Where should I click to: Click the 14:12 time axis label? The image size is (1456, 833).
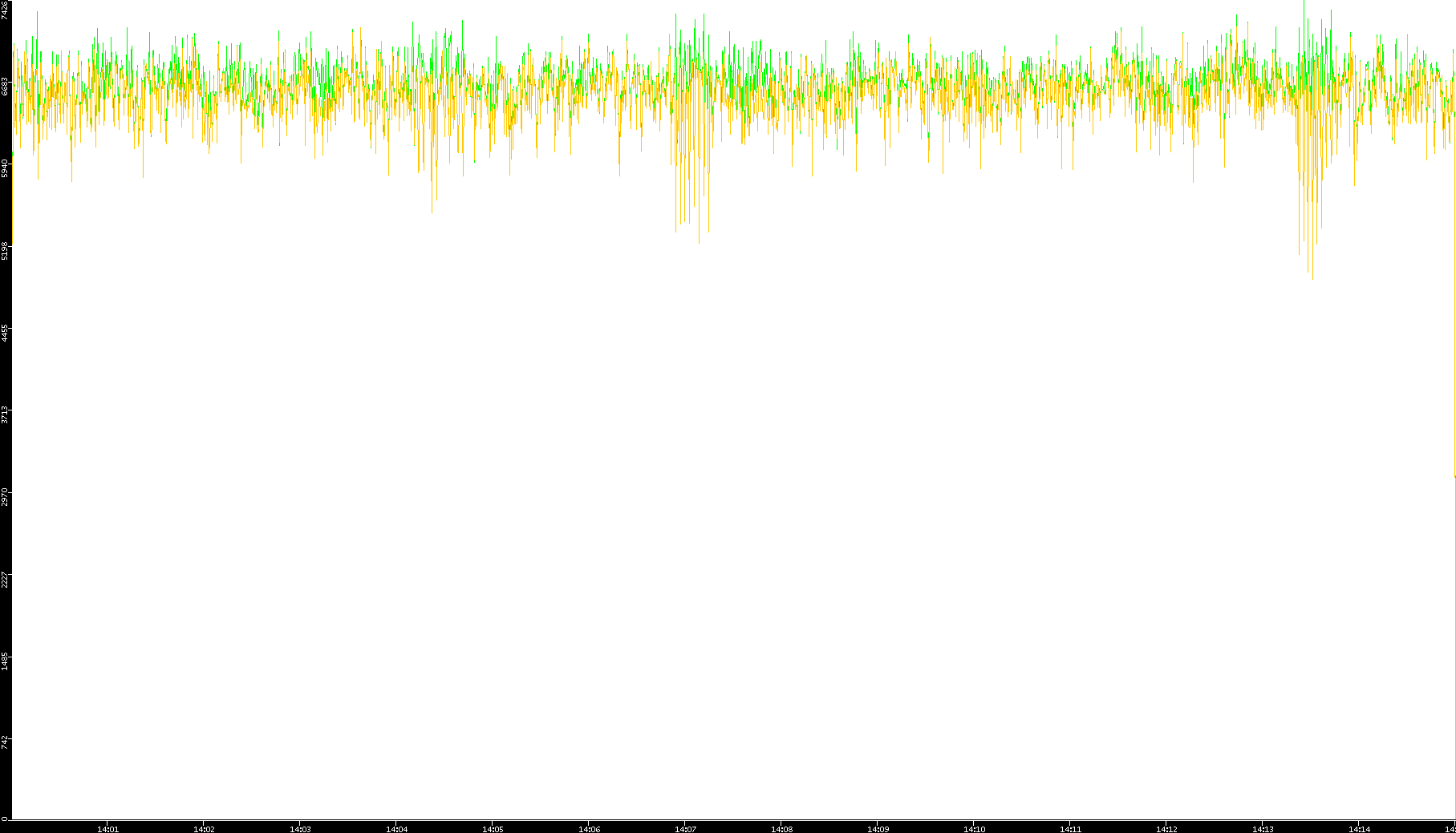click(x=1166, y=829)
